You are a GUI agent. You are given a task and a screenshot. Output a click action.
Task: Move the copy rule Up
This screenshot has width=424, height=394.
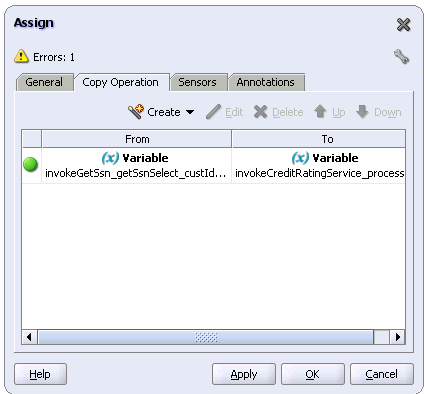click(330, 112)
